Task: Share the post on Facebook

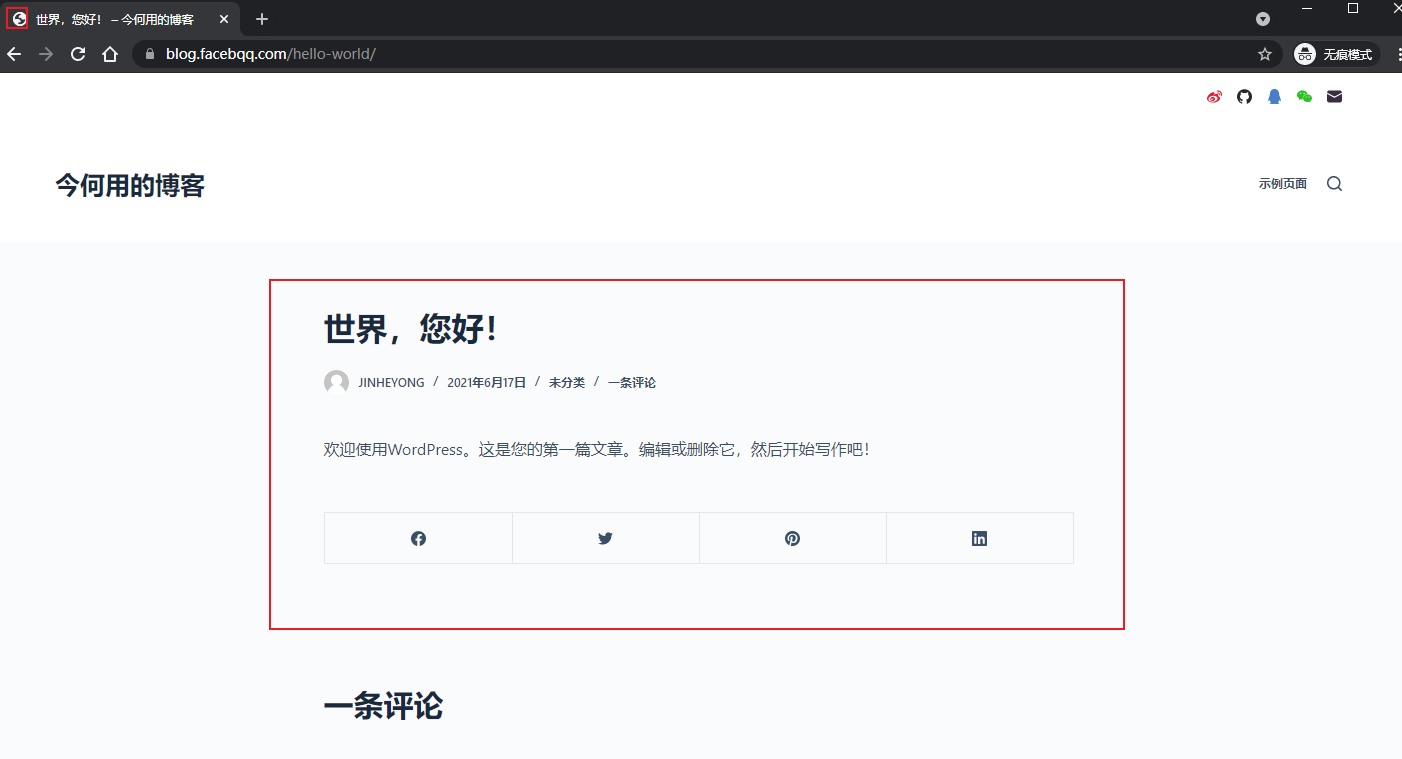Action: 418,538
